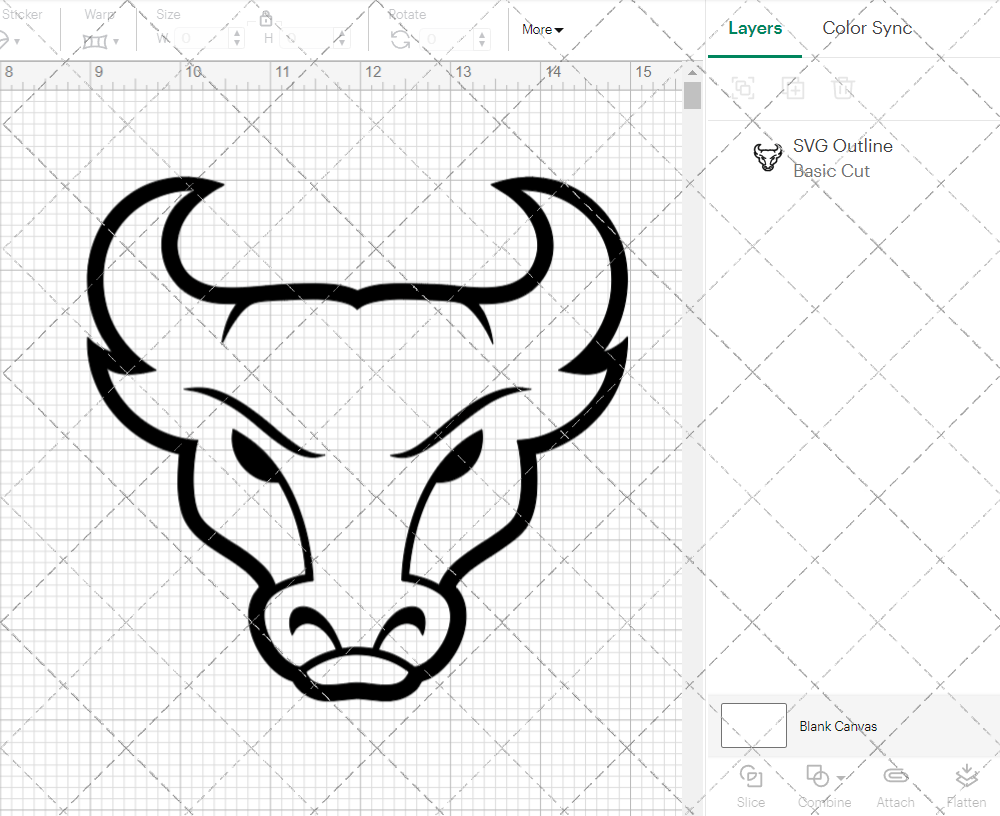Click the Rotate reset icon

(x=398, y=38)
